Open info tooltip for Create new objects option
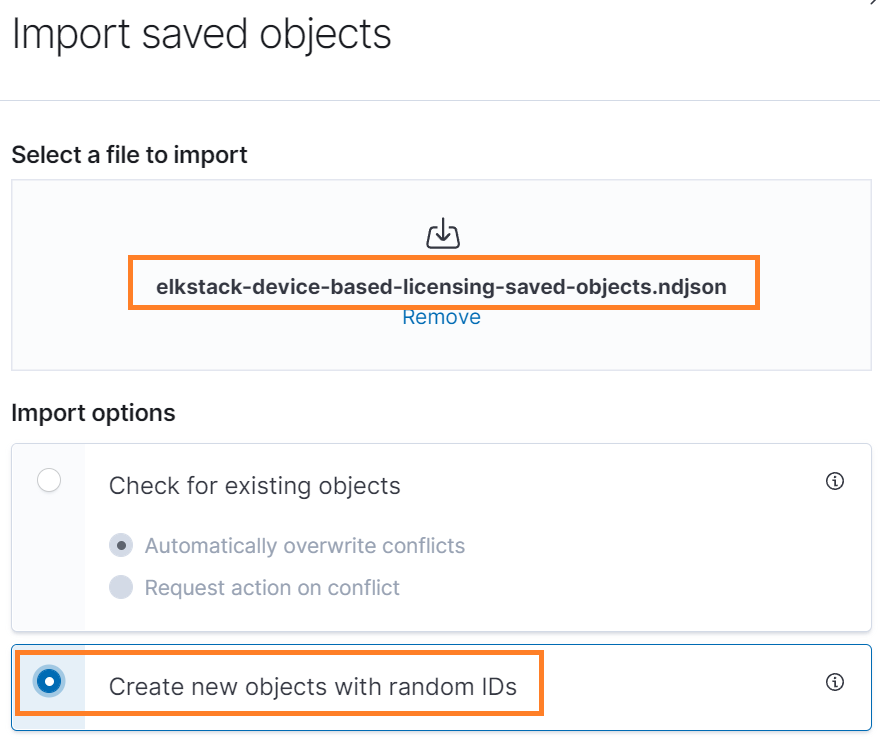The height and width of the screenshot is (739, 880). click(x=835, y=682)
